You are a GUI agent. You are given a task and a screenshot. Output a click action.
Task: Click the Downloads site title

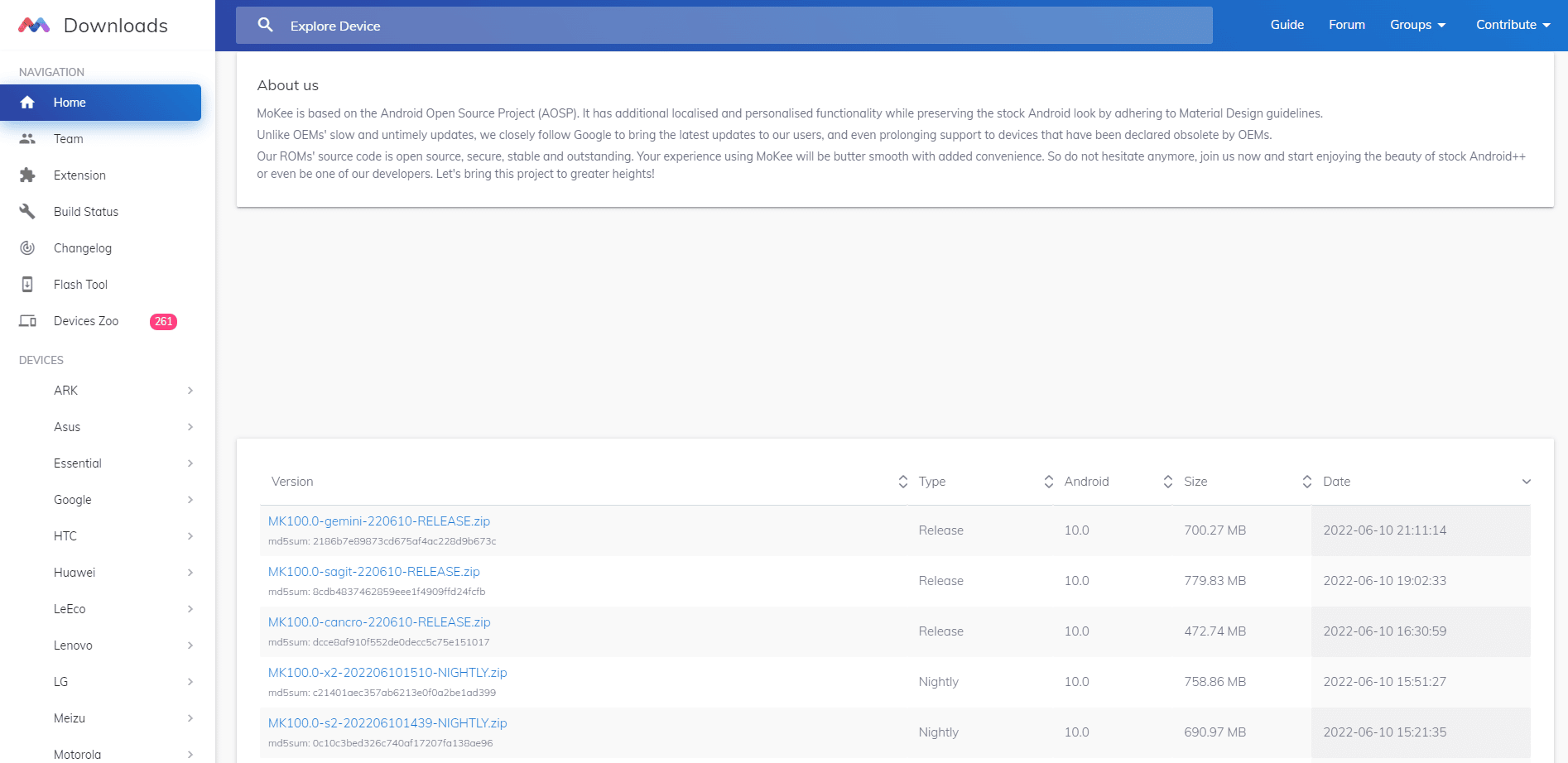coord(116,26)
